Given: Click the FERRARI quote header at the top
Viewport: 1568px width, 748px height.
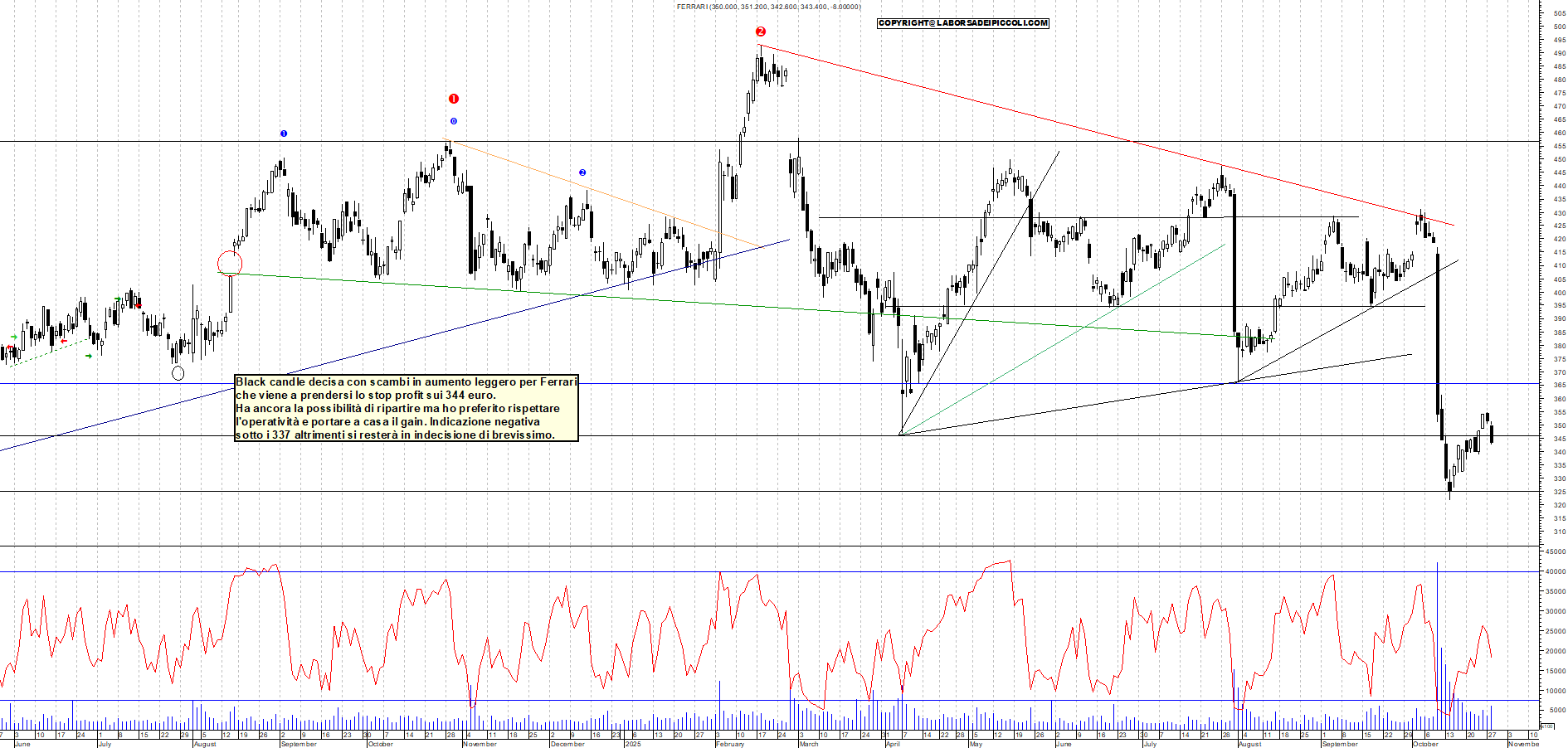Looking at the screenshot, I should [x=767, y=7].
